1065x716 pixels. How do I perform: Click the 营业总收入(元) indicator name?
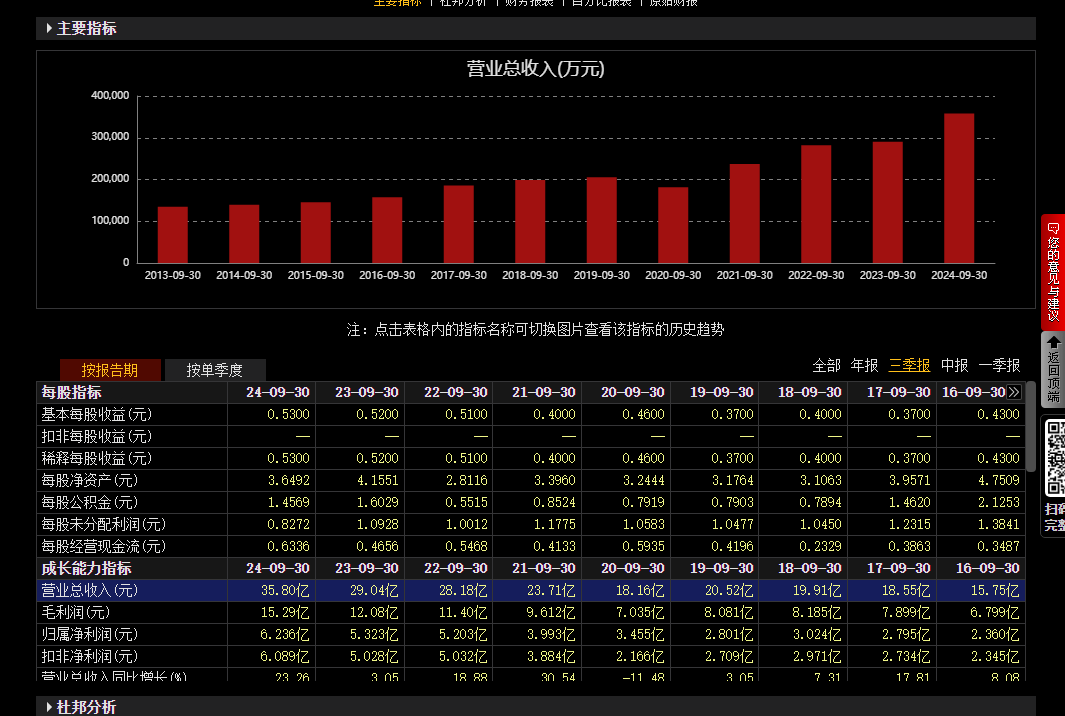coord(90,590)
